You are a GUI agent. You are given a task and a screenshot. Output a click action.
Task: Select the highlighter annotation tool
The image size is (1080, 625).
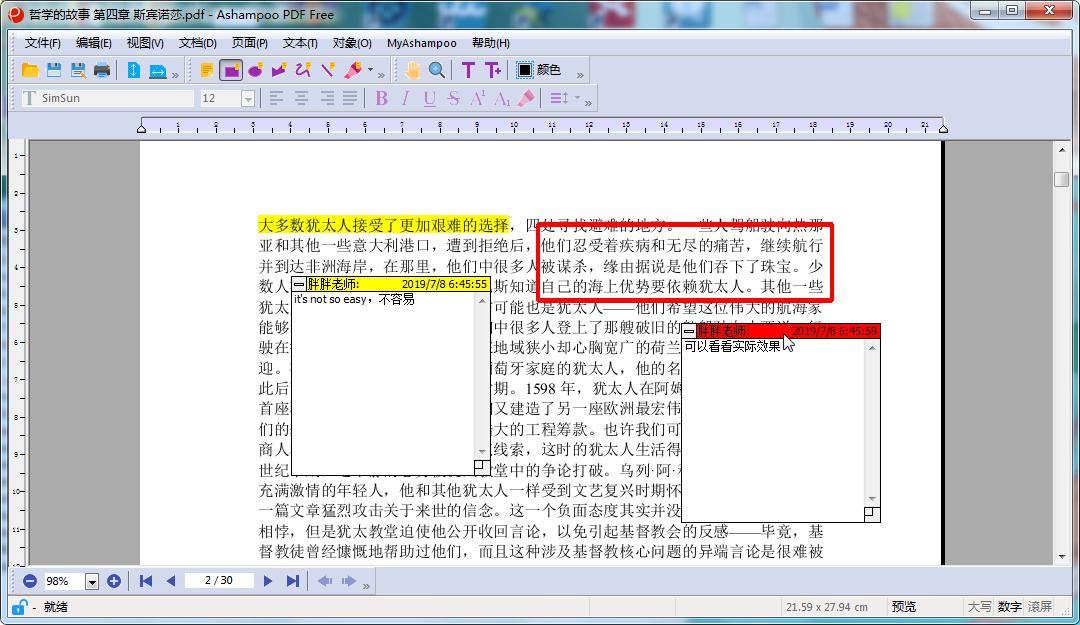353,70
